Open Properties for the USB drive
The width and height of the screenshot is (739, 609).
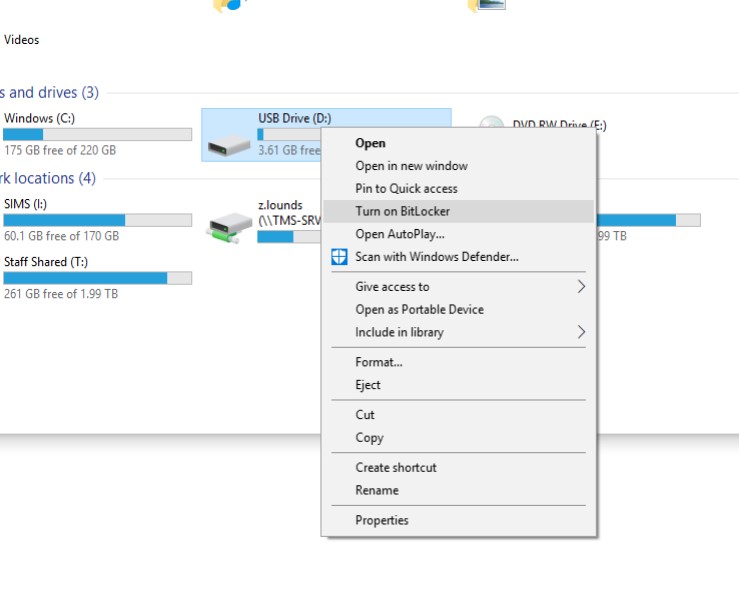point(458,520)
